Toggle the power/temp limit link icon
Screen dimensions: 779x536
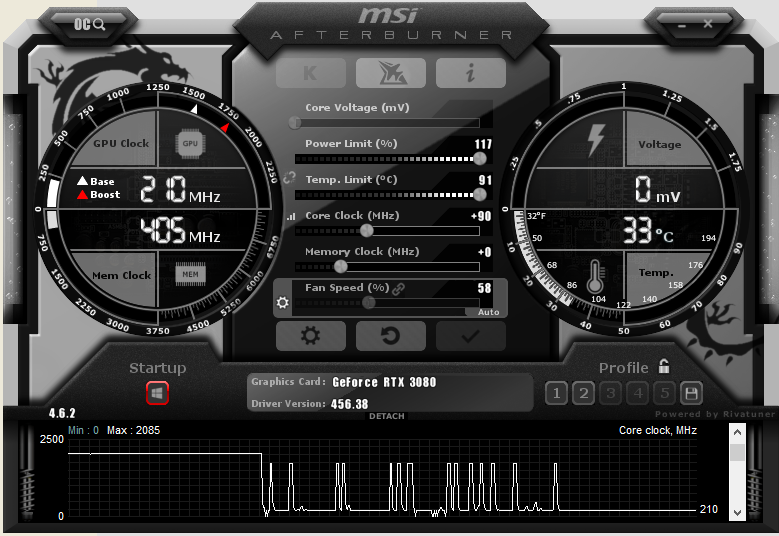[x=289, y=178]
